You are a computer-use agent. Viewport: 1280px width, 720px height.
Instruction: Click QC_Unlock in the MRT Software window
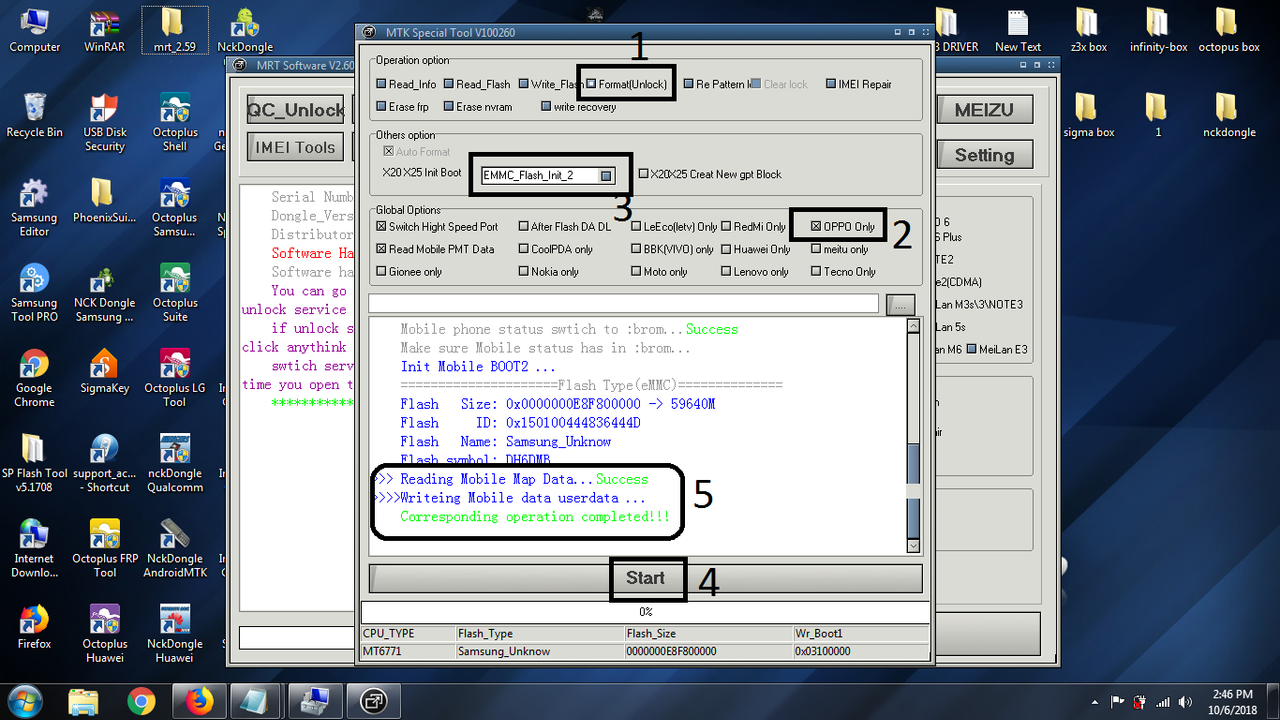[x=296, y=110]
